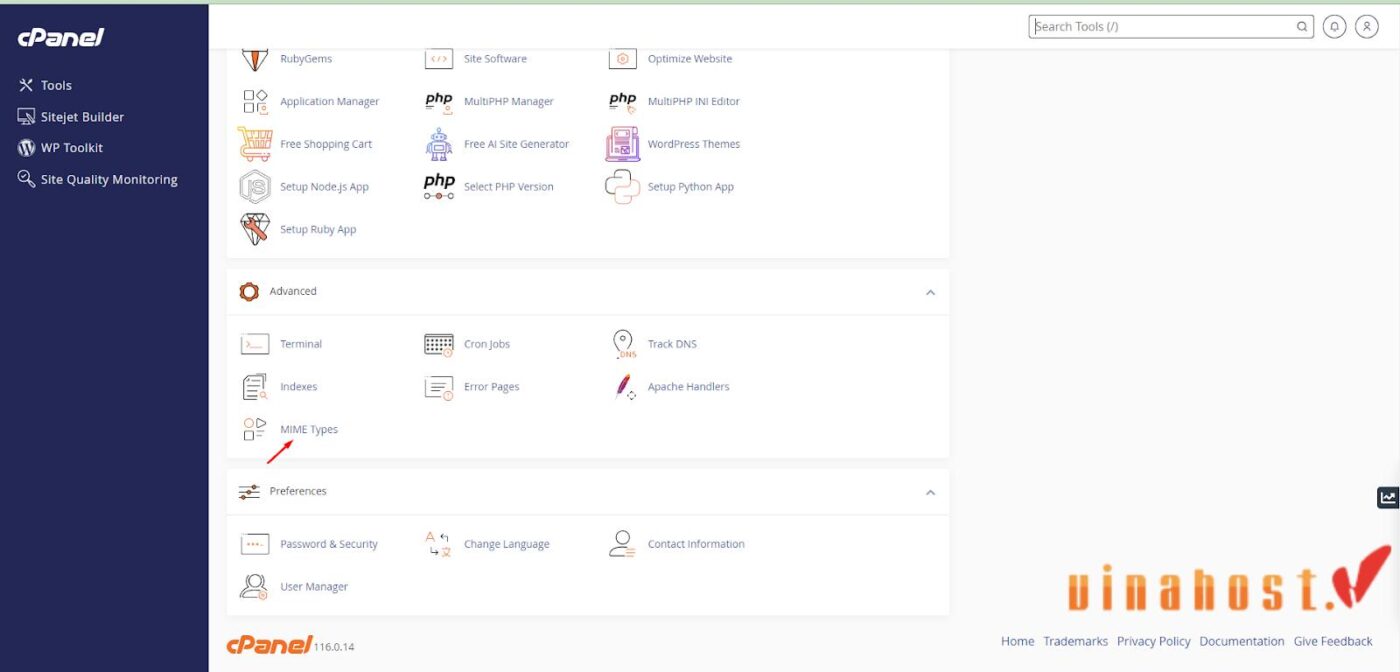Image resolution: width=1400 pixels, height=672 pixels.
Task: Click the Select PHP Version link
Action: click(508, 187)
